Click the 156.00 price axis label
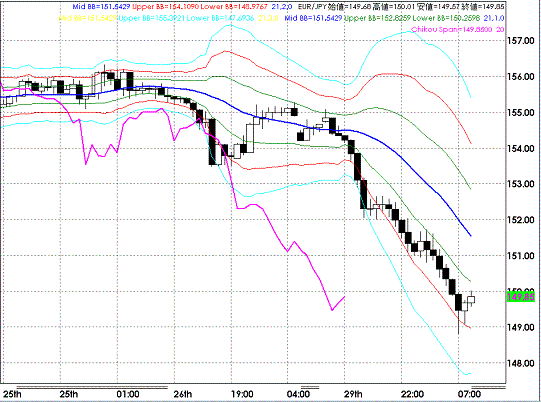Image resolution: width=541 pixels, height=402 pixels. tap(521, 77)
